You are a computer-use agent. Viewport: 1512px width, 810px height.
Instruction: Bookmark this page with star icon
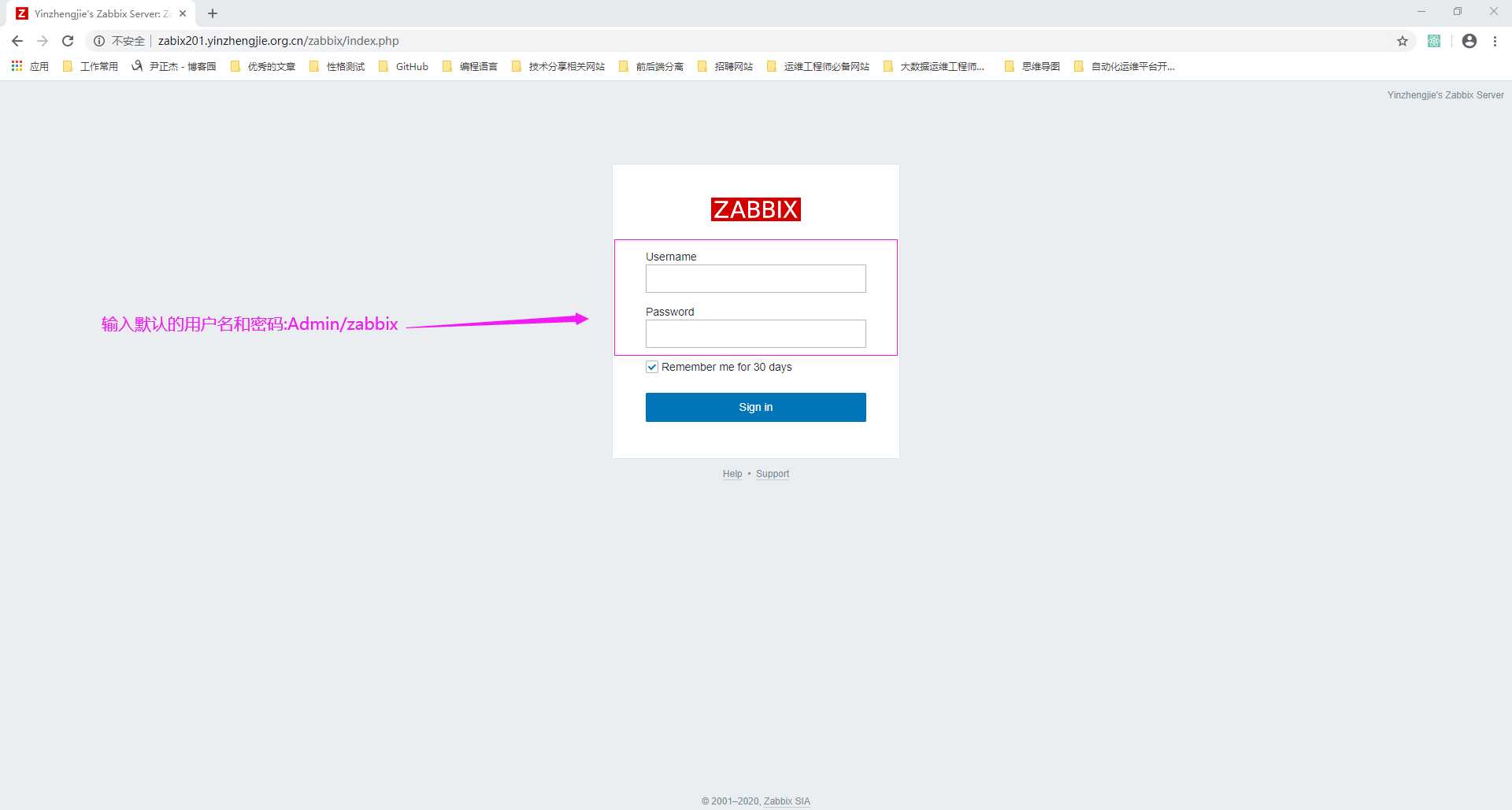pos(1403,41)
